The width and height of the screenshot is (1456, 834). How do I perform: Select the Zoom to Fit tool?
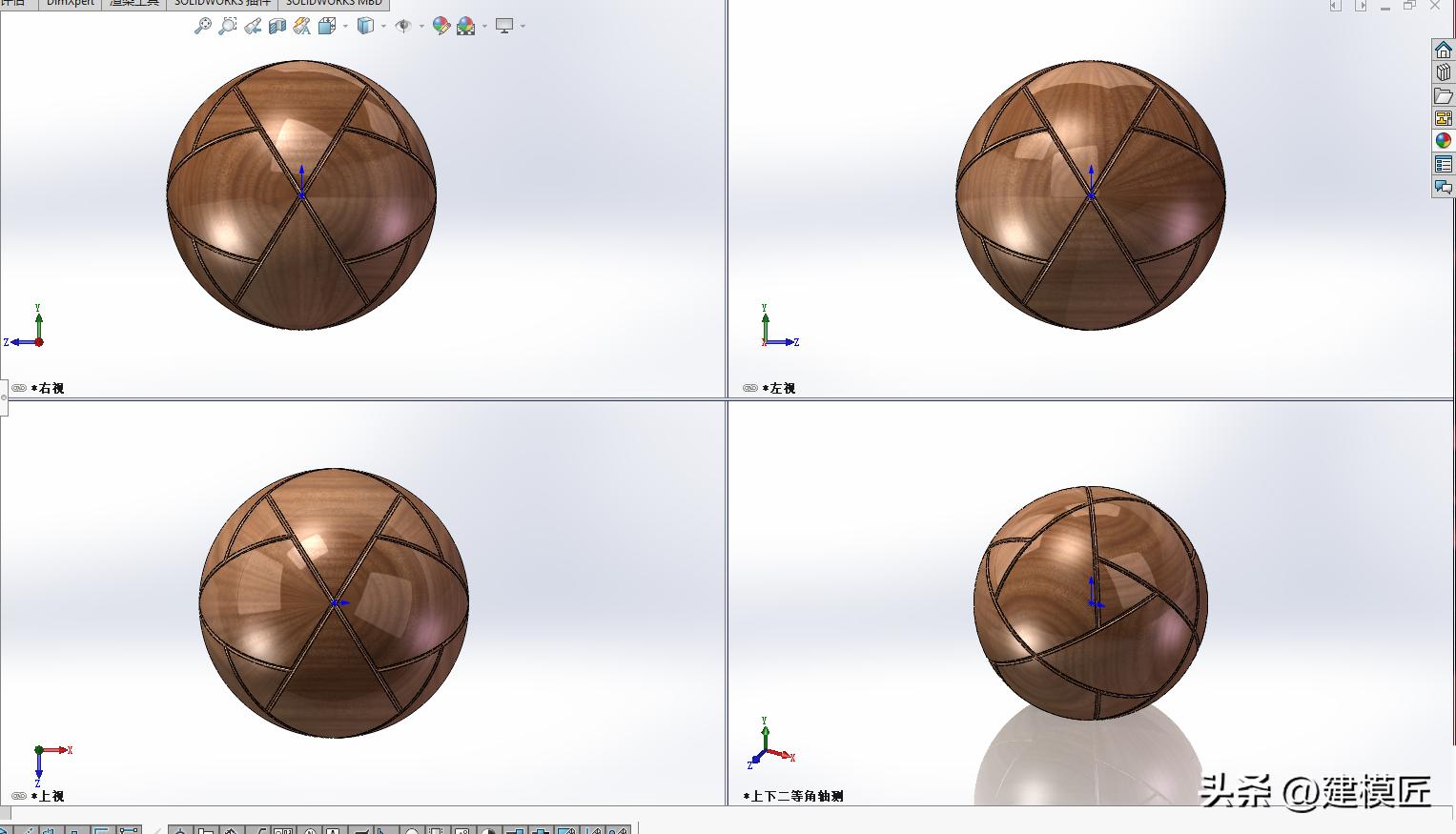202,26
